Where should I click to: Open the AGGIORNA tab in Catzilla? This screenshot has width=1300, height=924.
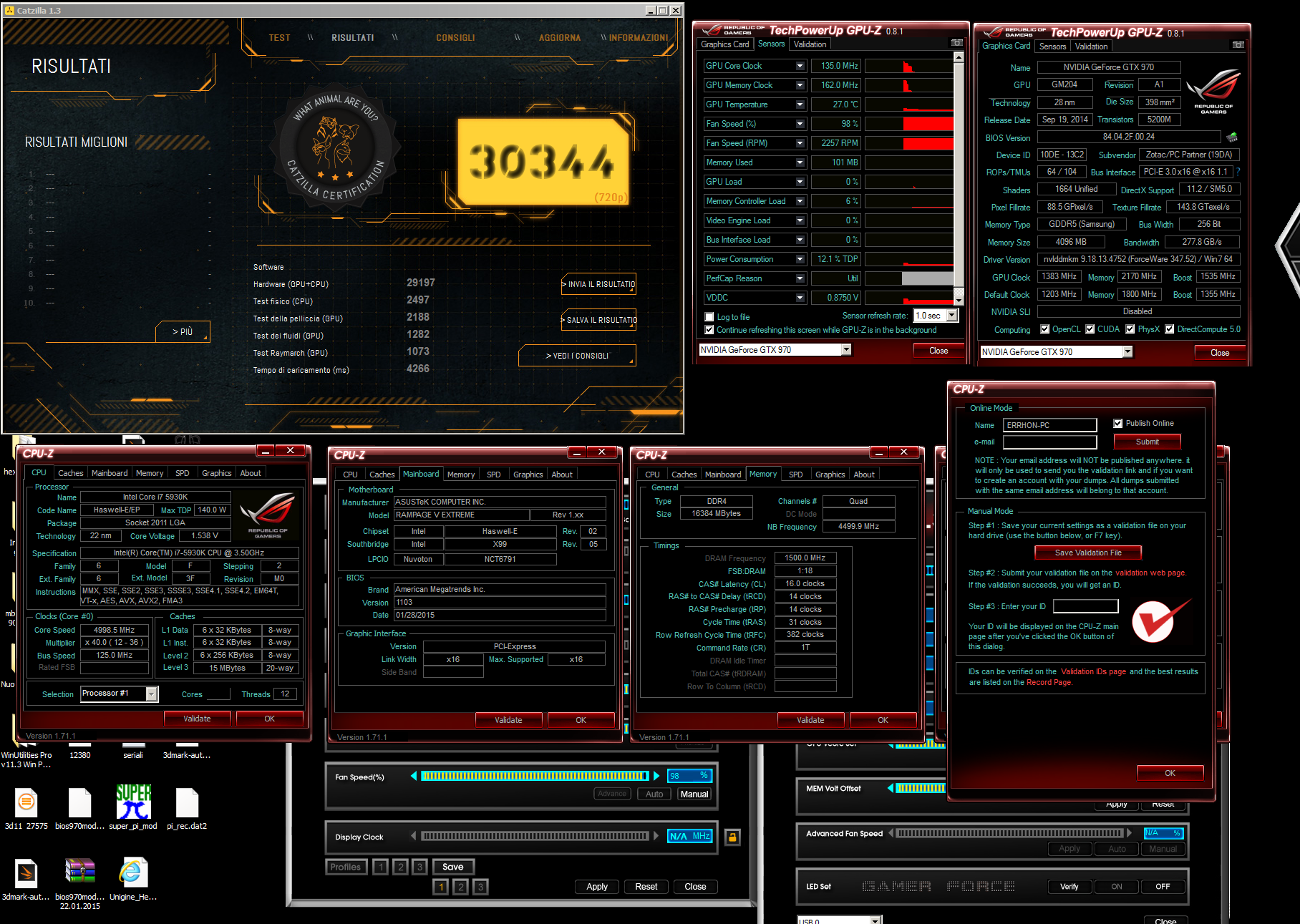point(560,38)
